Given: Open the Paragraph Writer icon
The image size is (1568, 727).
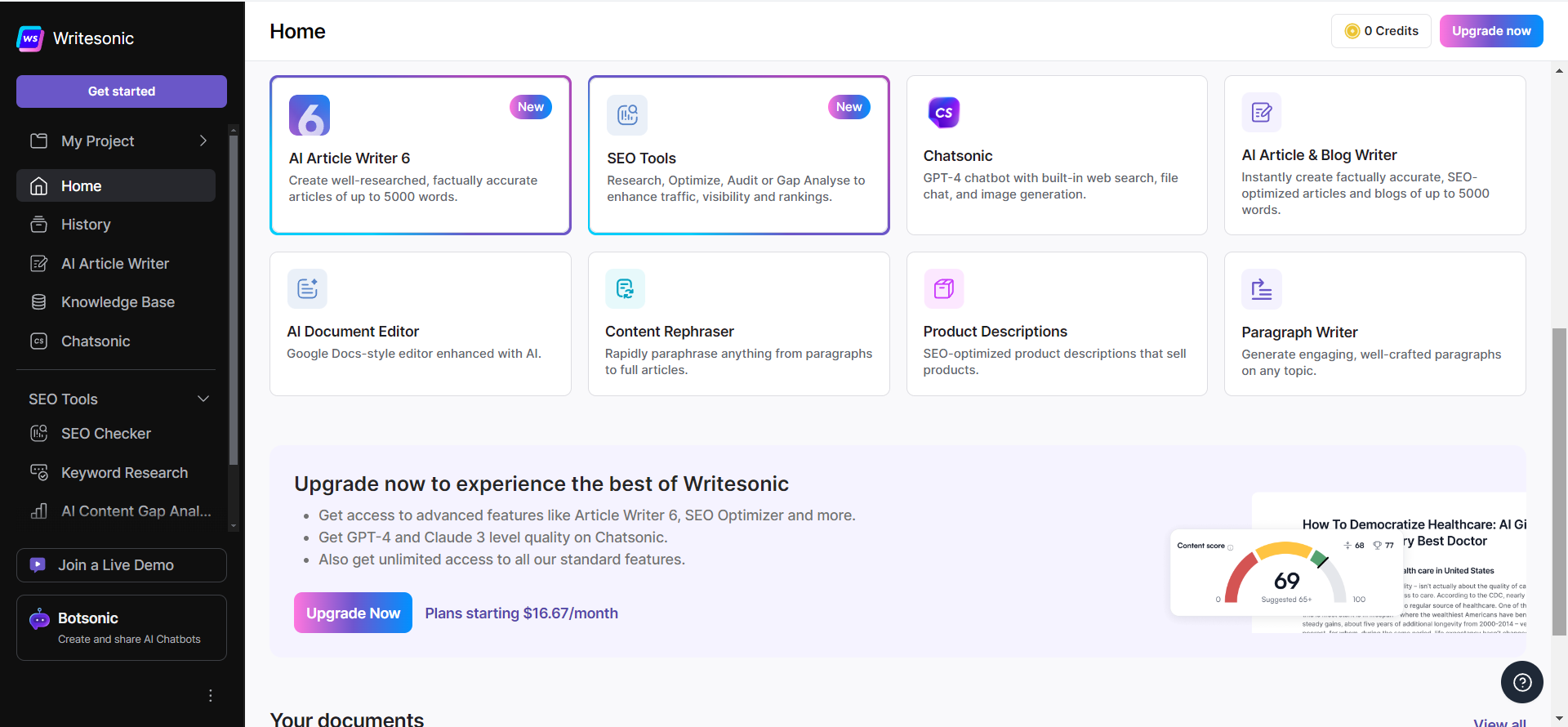Looking at the screenshot, I should (1261, 289).
